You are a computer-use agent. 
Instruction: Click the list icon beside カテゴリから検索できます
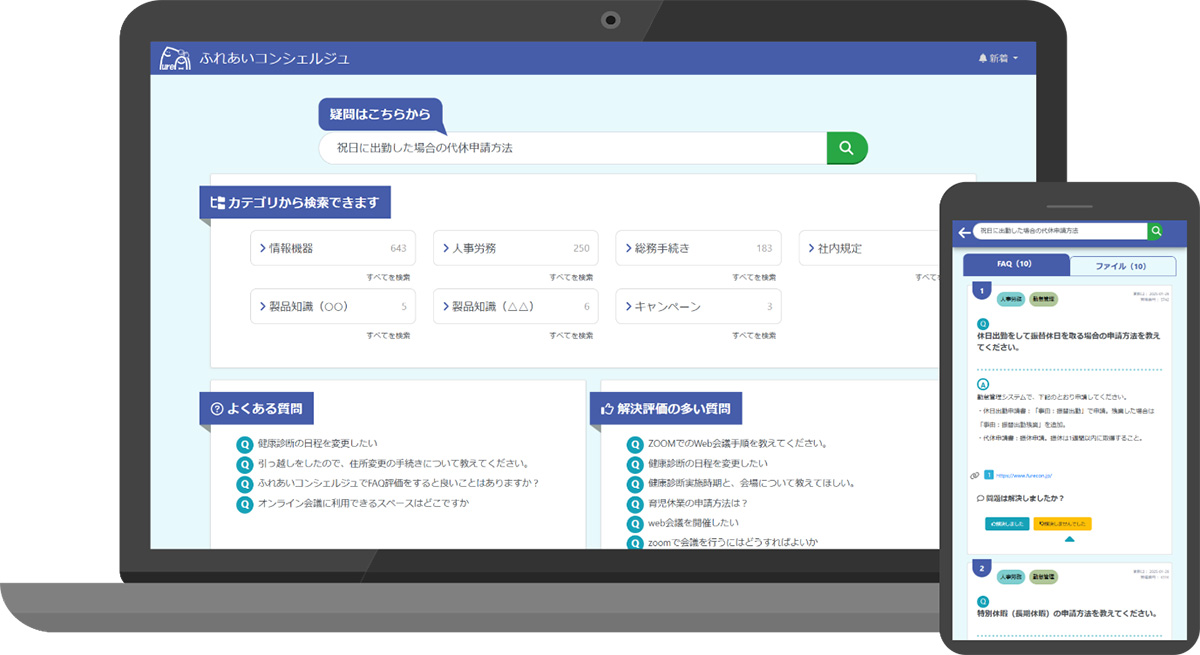click(x=216, y=202)
